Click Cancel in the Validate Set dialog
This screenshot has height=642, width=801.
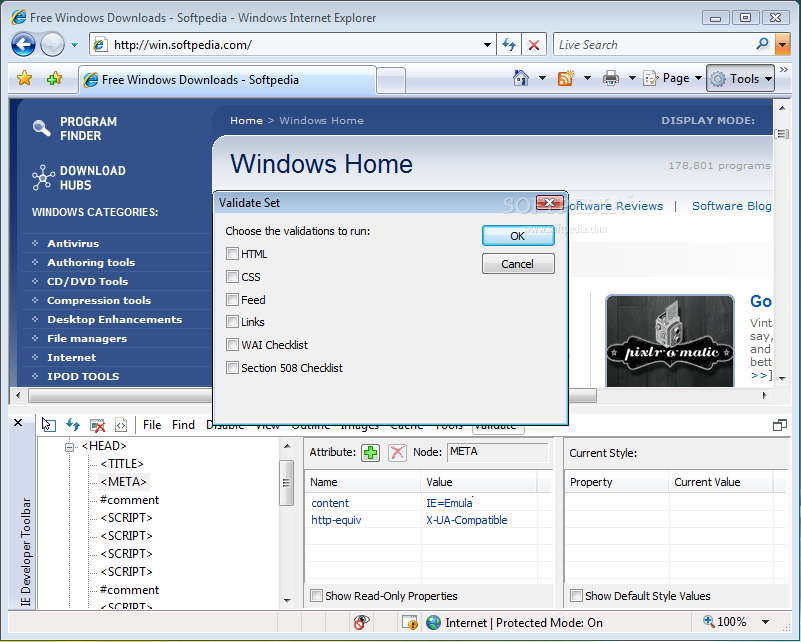click(518, 264)
